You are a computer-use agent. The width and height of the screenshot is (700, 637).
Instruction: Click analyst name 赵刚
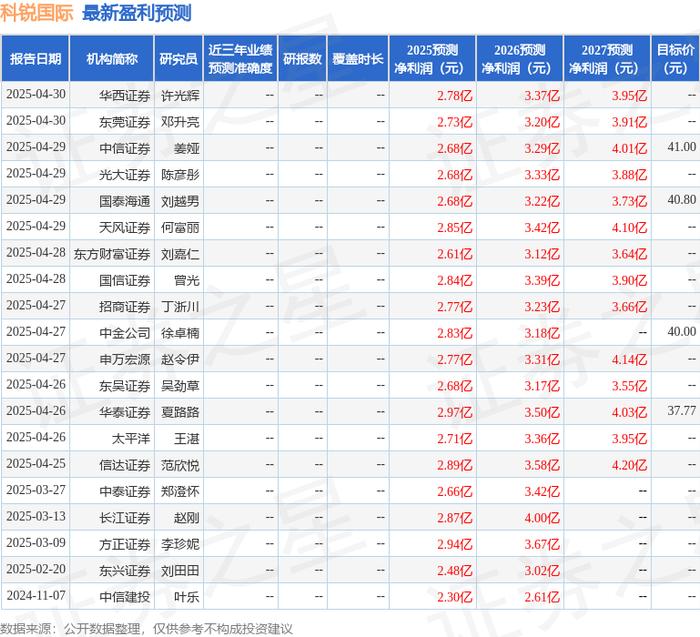pyautogui.click(x=187, y=518)
